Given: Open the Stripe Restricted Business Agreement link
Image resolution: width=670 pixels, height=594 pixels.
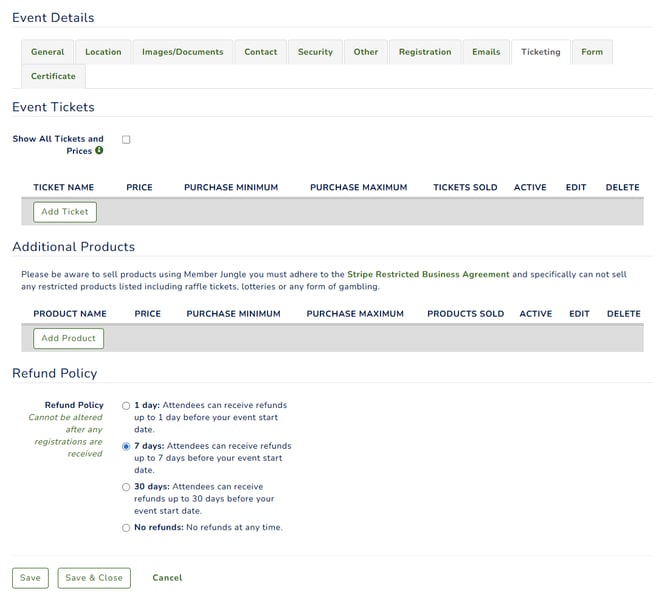Looking at the screenshot, I should (x=428, y=274).
